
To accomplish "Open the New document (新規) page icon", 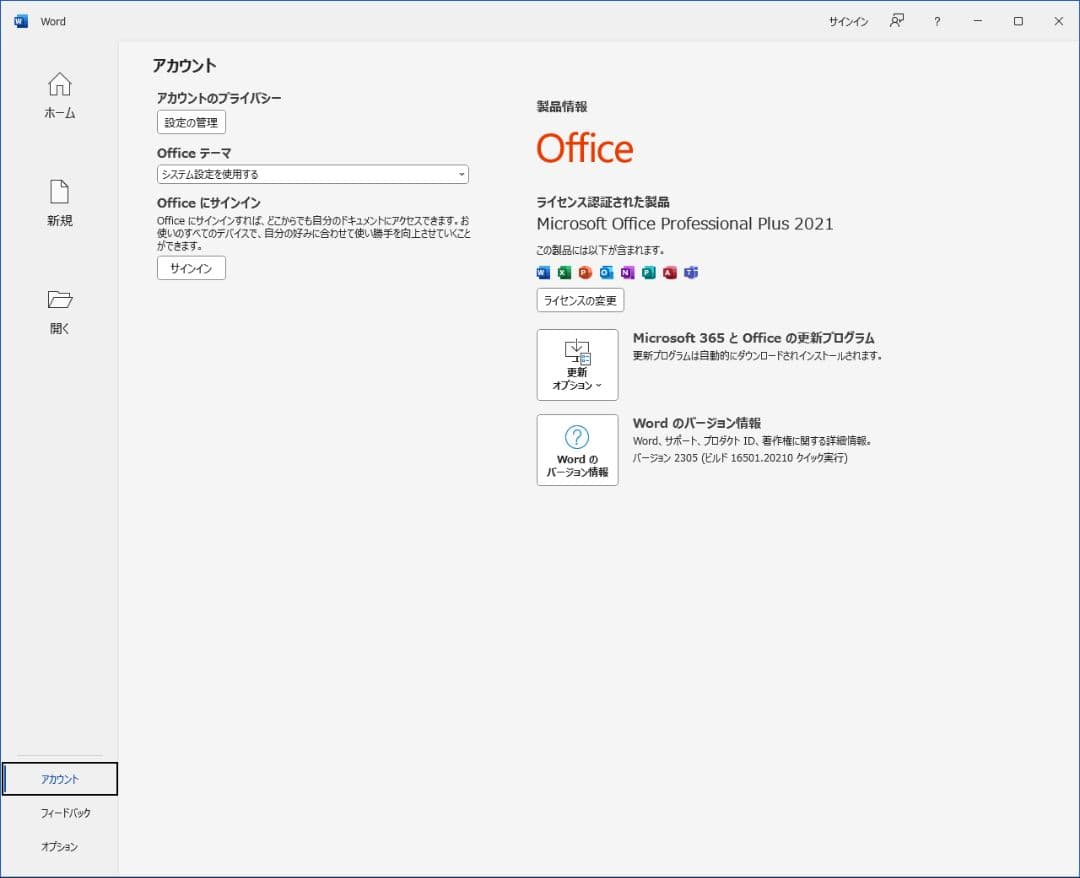I will tap(60, 192).
